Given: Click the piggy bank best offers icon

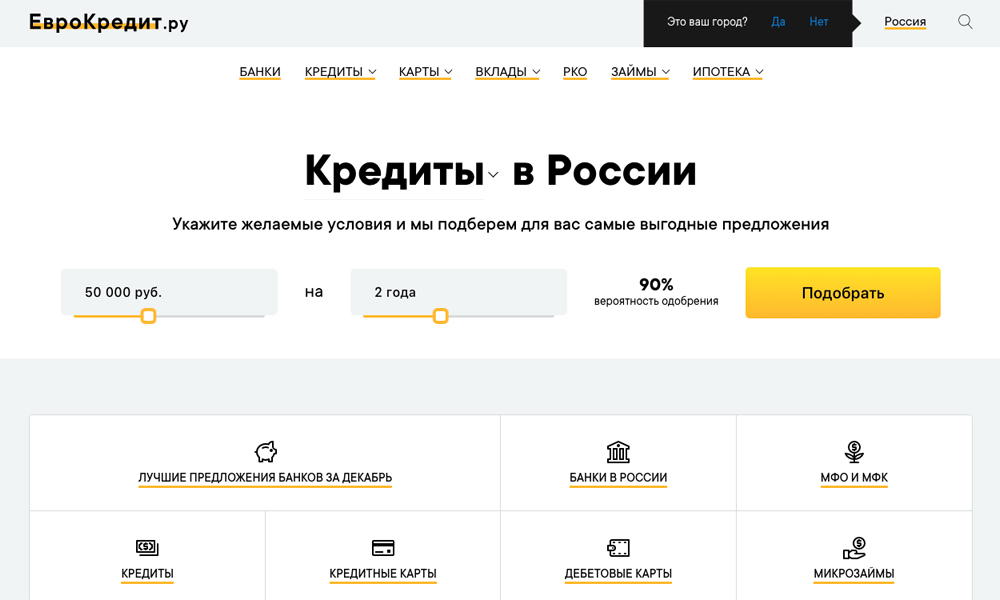Looking at the screenshot, I should pyautogui.click(x=265, y=451).
